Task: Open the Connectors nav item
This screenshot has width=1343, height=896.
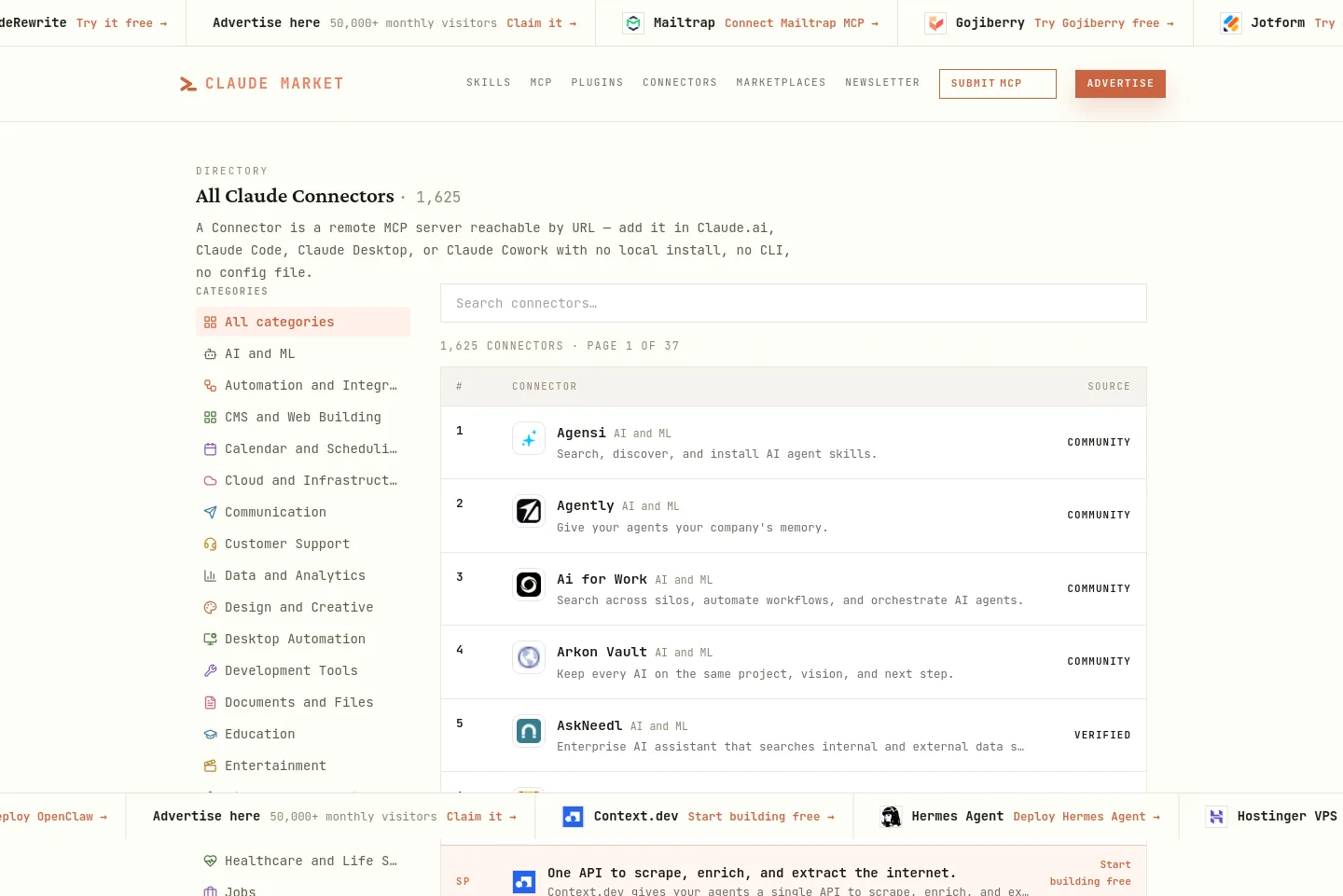Action: point(680,83)
